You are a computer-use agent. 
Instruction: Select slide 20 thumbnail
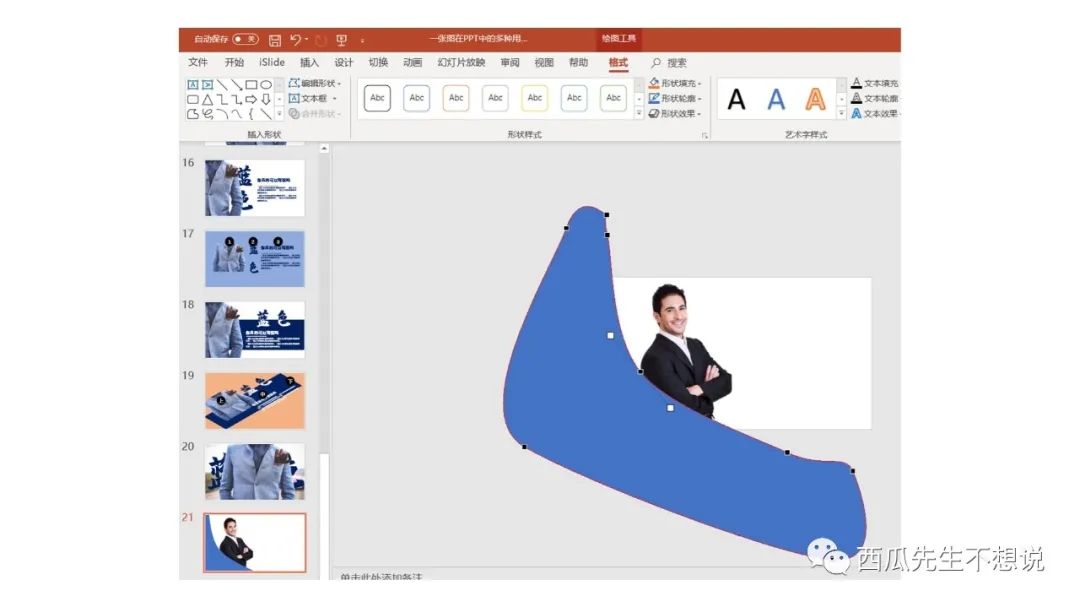(255, 472)
